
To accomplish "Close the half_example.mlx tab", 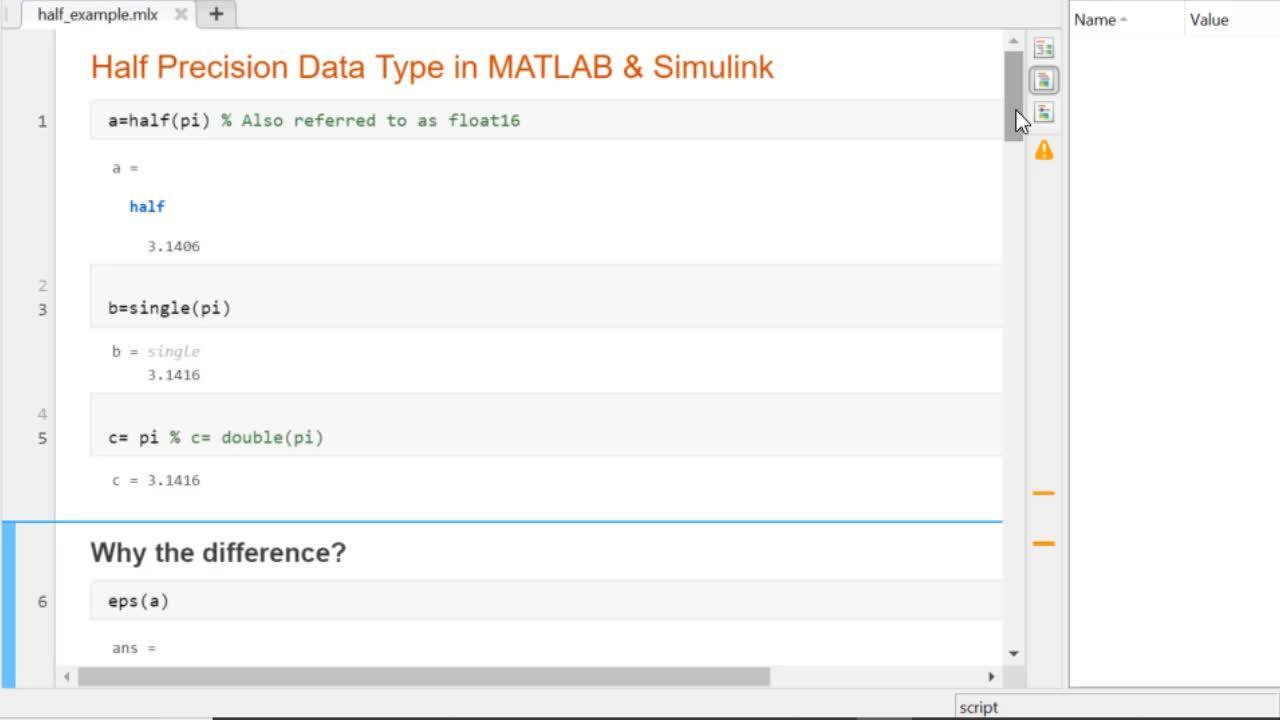I will pos(180,15).
